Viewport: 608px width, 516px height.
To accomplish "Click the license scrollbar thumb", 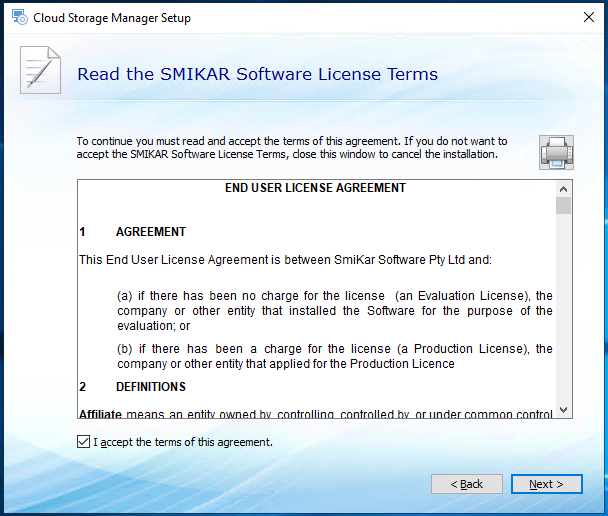I will pos(563,205).
